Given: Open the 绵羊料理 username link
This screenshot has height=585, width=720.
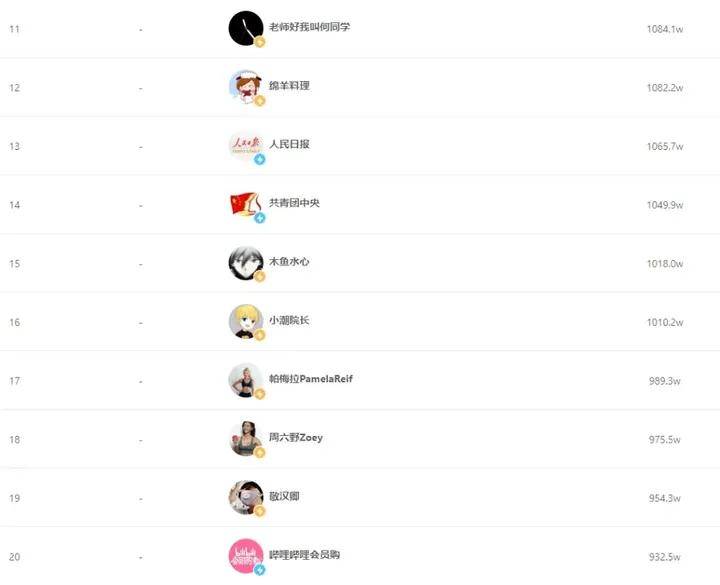Looking at the screenshot, I should [289, 85].
